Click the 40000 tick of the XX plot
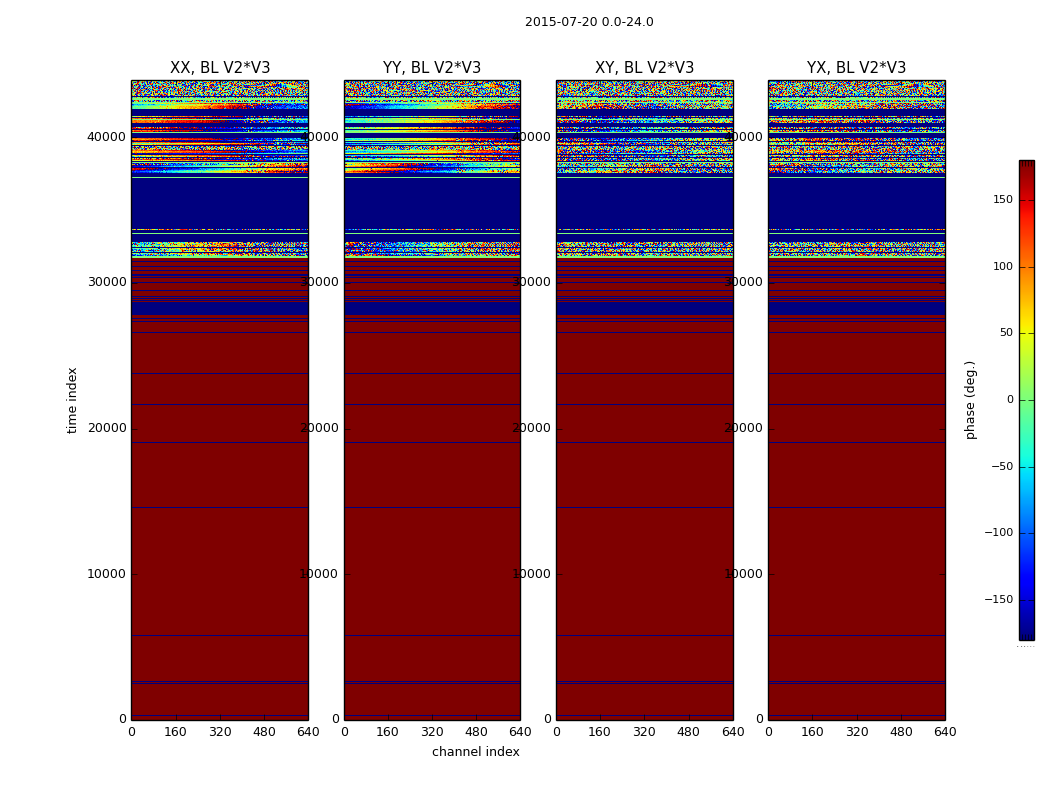Screen dimensions: 1050x800 point(106,137)
